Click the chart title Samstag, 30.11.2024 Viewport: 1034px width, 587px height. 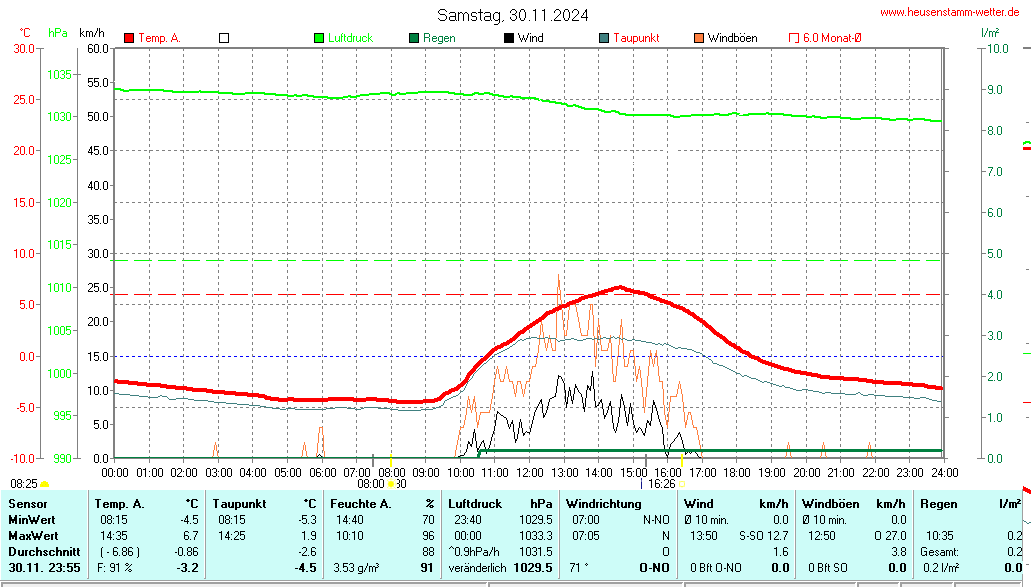(512, 15)
